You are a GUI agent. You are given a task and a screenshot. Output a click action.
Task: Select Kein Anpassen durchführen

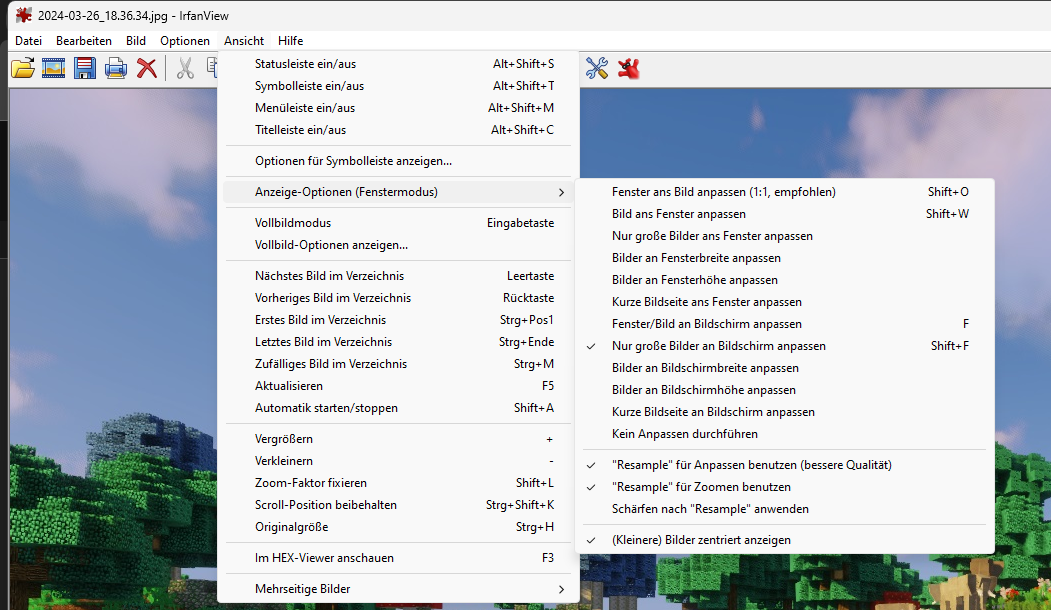[784, 434]
